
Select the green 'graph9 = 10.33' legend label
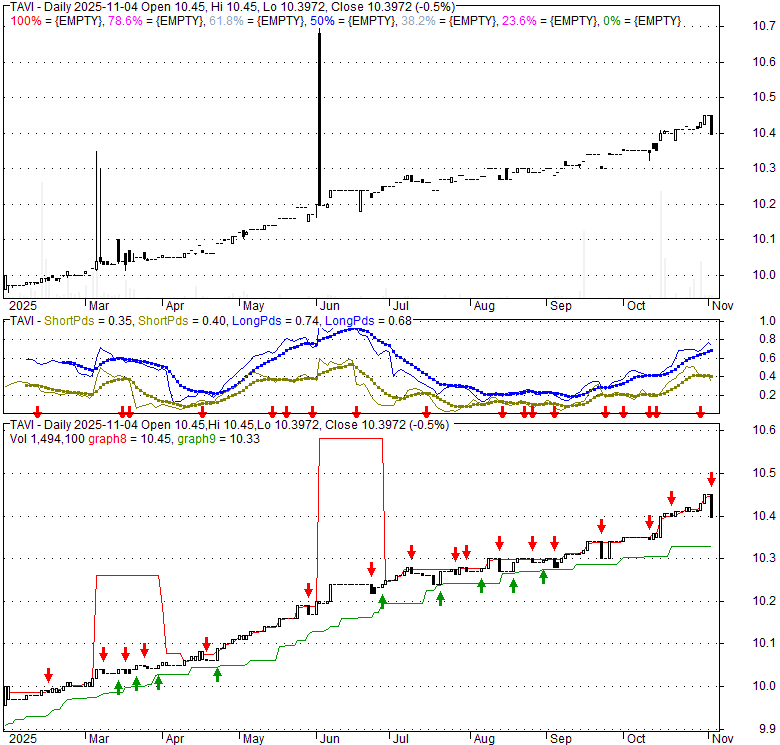pyautogui.click(x=218, y=439)
